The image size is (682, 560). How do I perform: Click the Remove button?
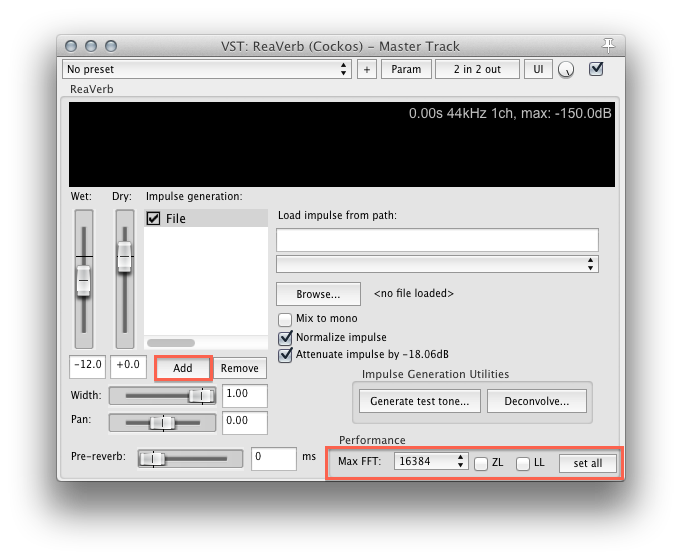tap(240, 368)
